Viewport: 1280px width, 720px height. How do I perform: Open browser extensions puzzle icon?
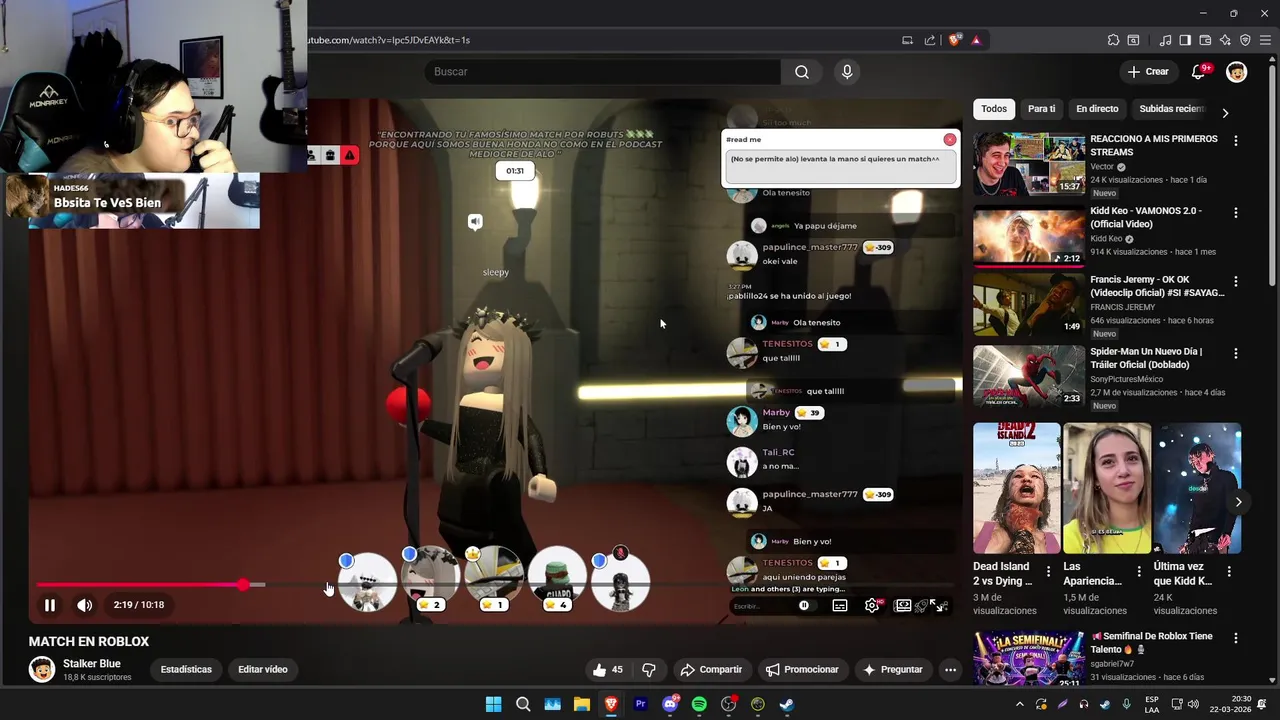(x=1113, y=40)
